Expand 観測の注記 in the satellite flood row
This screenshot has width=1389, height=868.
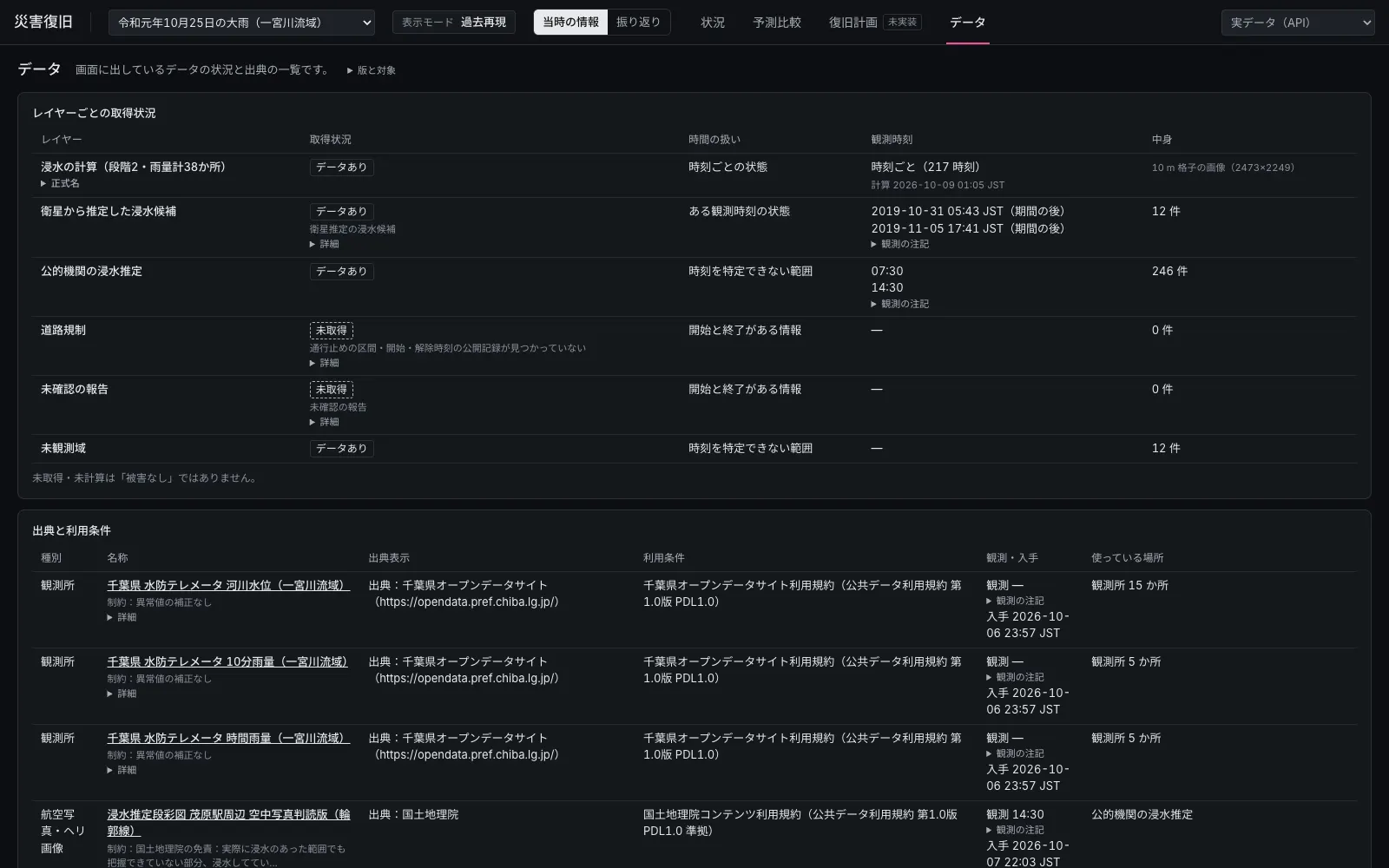coord(900,245)
